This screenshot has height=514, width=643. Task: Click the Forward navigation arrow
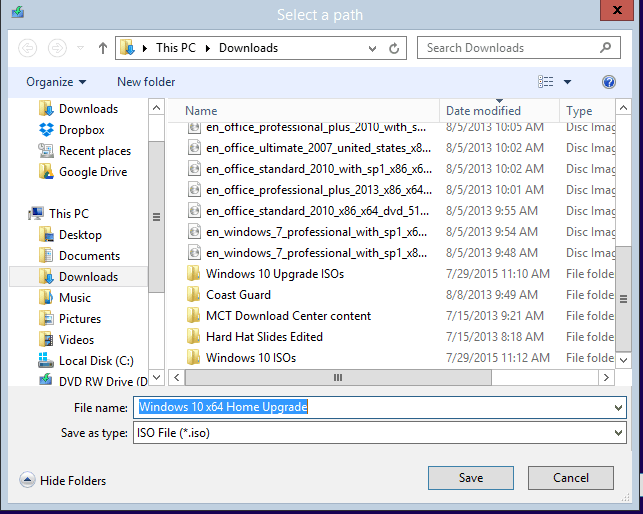(57, 48)
